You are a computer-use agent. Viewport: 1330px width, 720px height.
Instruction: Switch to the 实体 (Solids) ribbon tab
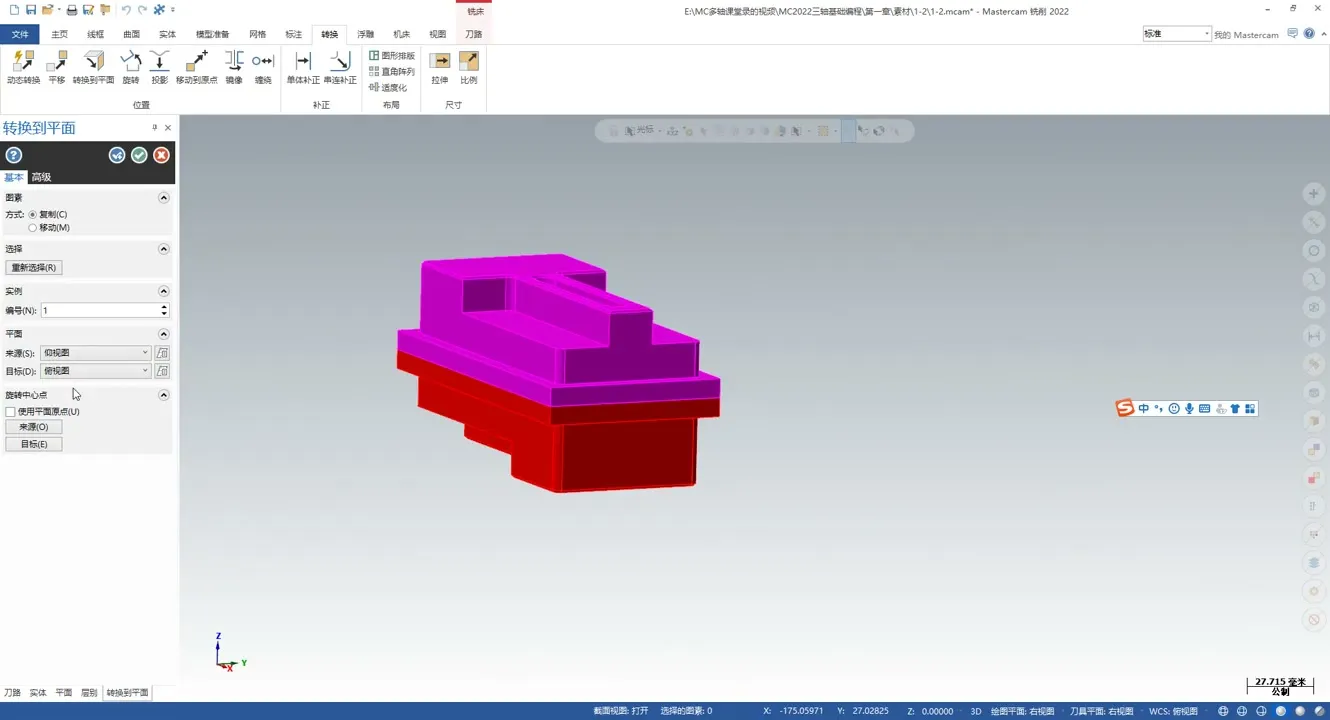click(x=167, y=34)
